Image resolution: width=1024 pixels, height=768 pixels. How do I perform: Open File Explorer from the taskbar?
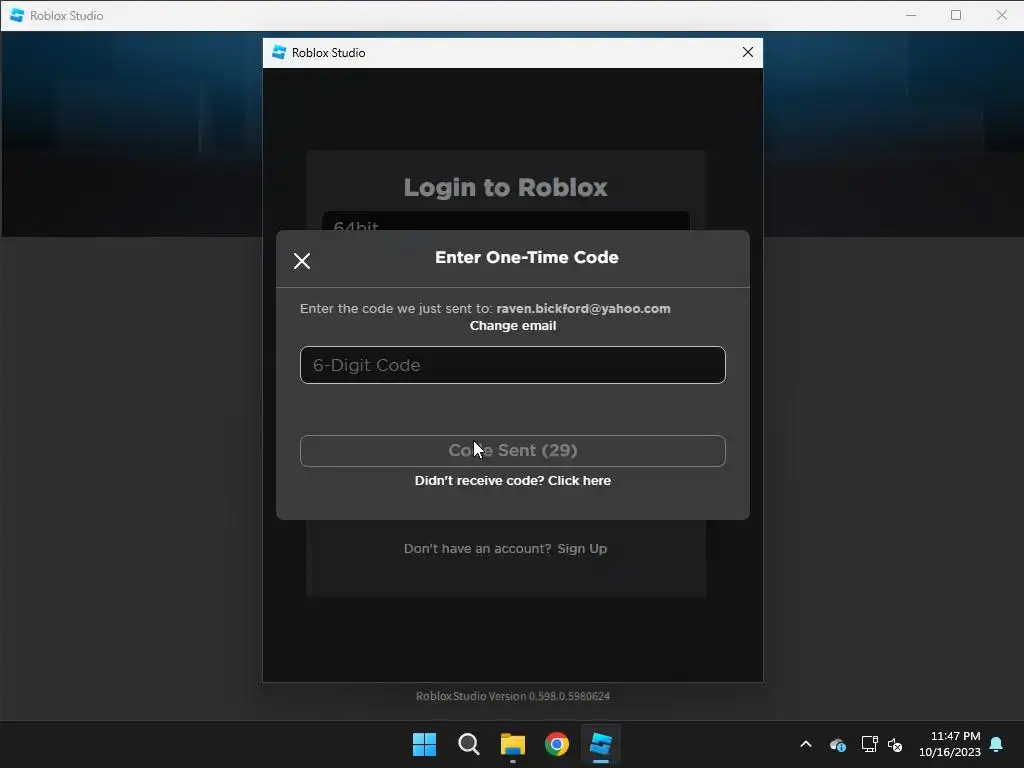[x=513, y=744]
